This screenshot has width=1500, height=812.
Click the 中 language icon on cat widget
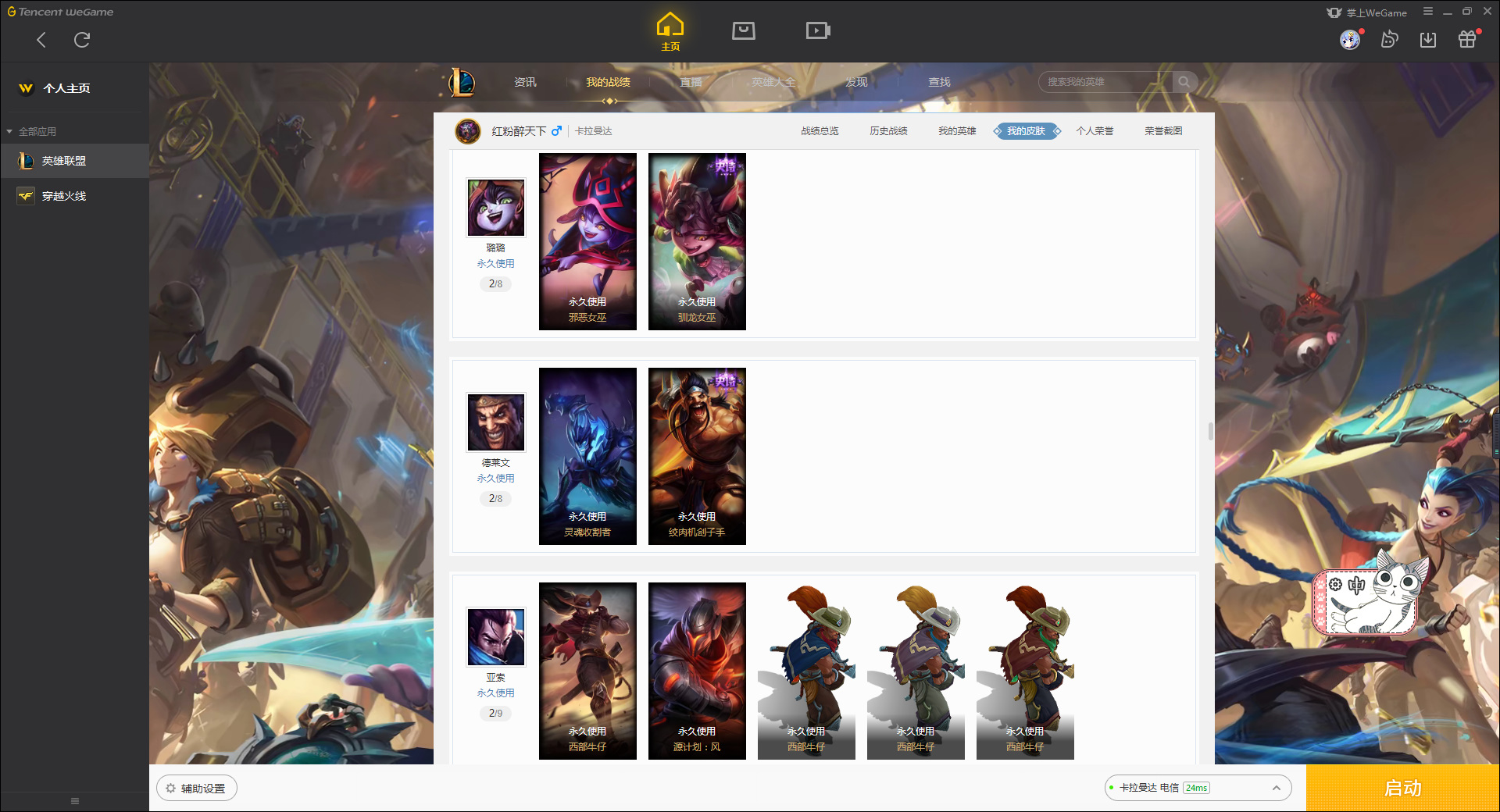click(x=1356, y=585)
